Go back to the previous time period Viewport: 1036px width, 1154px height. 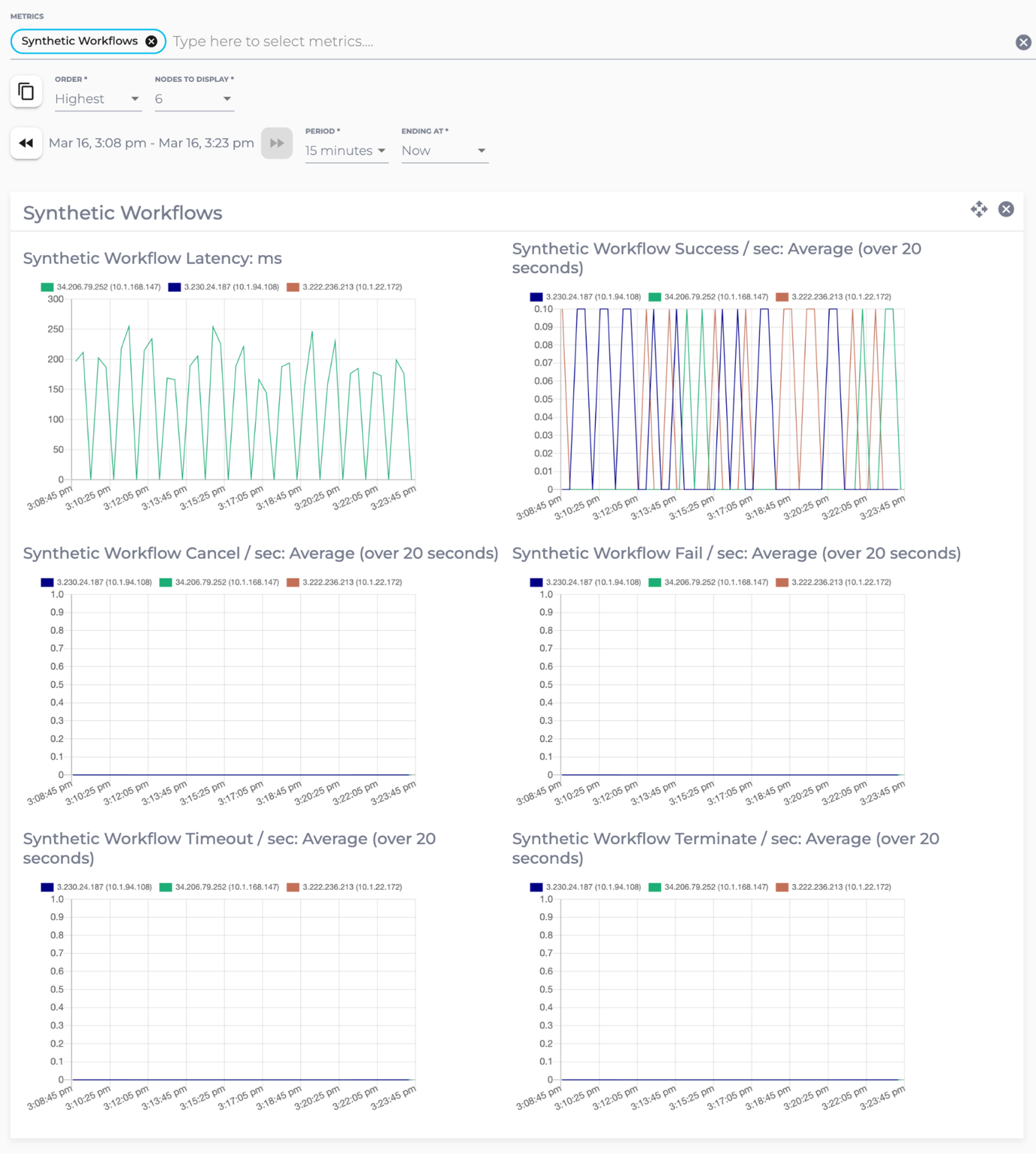click(x=26, y=143)
